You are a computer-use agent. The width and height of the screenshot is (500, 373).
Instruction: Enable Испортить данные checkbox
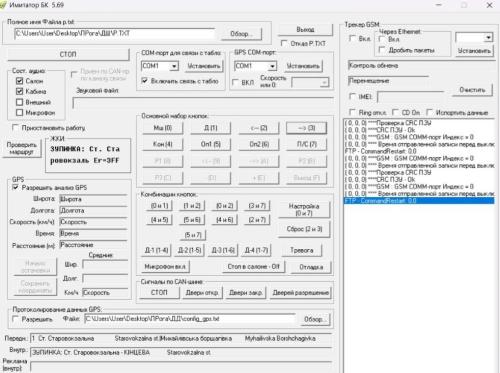point(430,112)
